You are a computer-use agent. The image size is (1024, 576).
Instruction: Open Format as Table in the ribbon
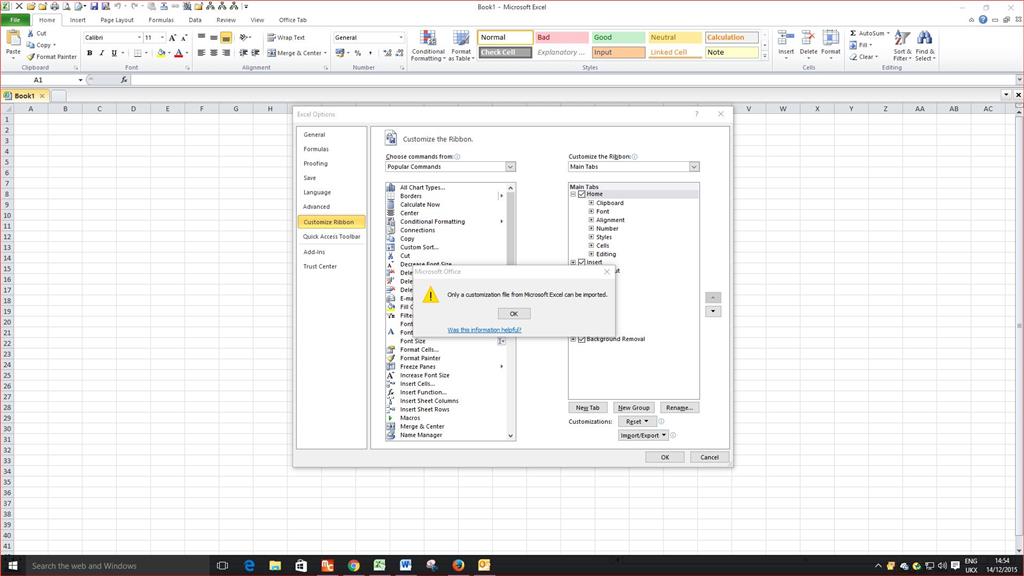461,46
